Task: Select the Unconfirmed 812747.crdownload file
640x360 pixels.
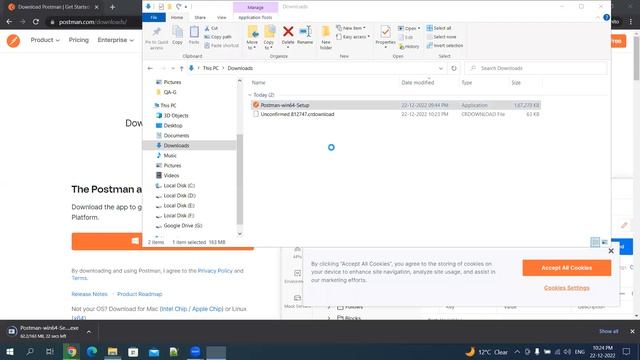Action: tap(396, 114)
